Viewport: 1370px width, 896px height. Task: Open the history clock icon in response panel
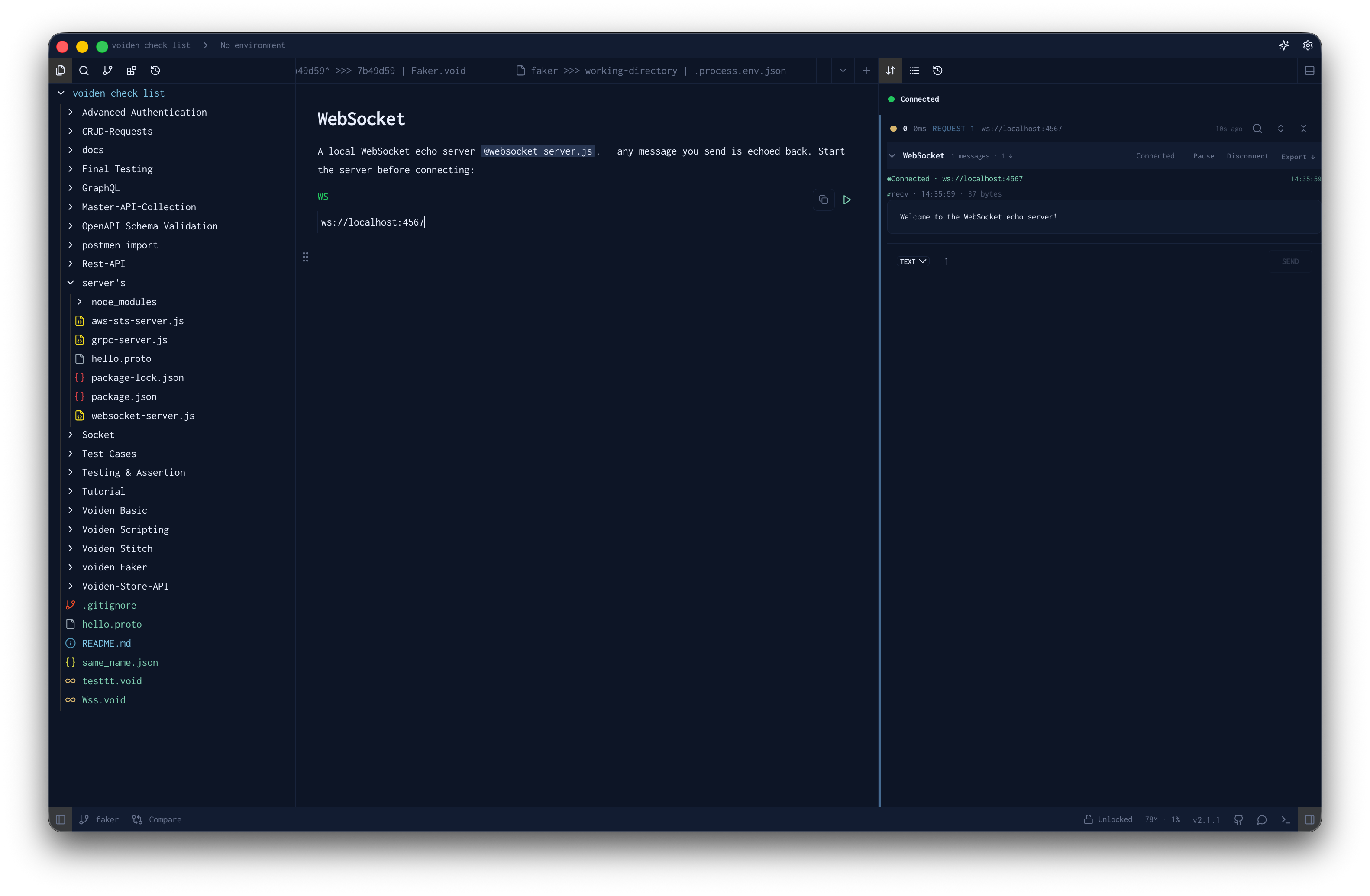click(938, 70)
